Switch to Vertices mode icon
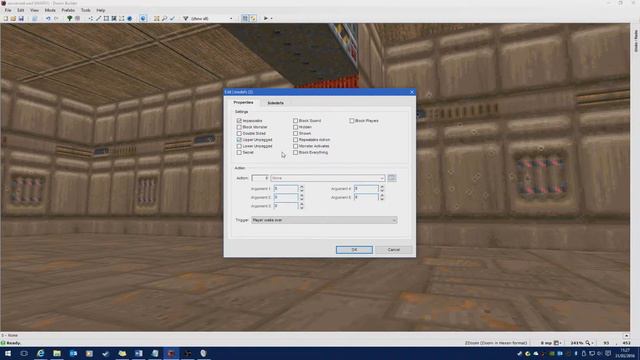This screenshot has height=360, width=640. (91, 18)
